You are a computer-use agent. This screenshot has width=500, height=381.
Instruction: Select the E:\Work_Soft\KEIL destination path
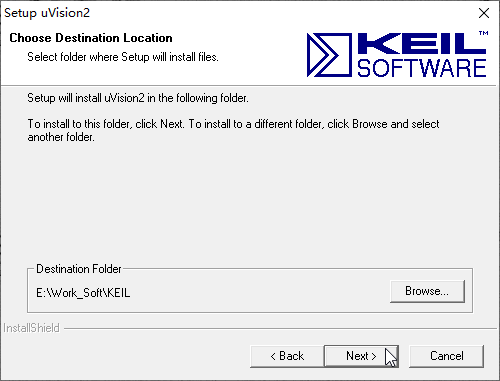click(83, 293)
